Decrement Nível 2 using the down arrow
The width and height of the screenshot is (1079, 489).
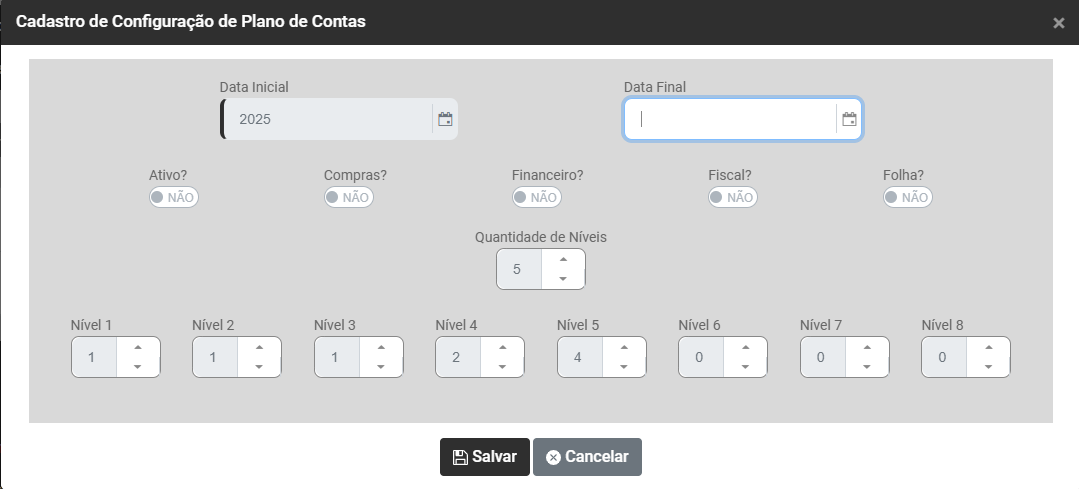259,366
